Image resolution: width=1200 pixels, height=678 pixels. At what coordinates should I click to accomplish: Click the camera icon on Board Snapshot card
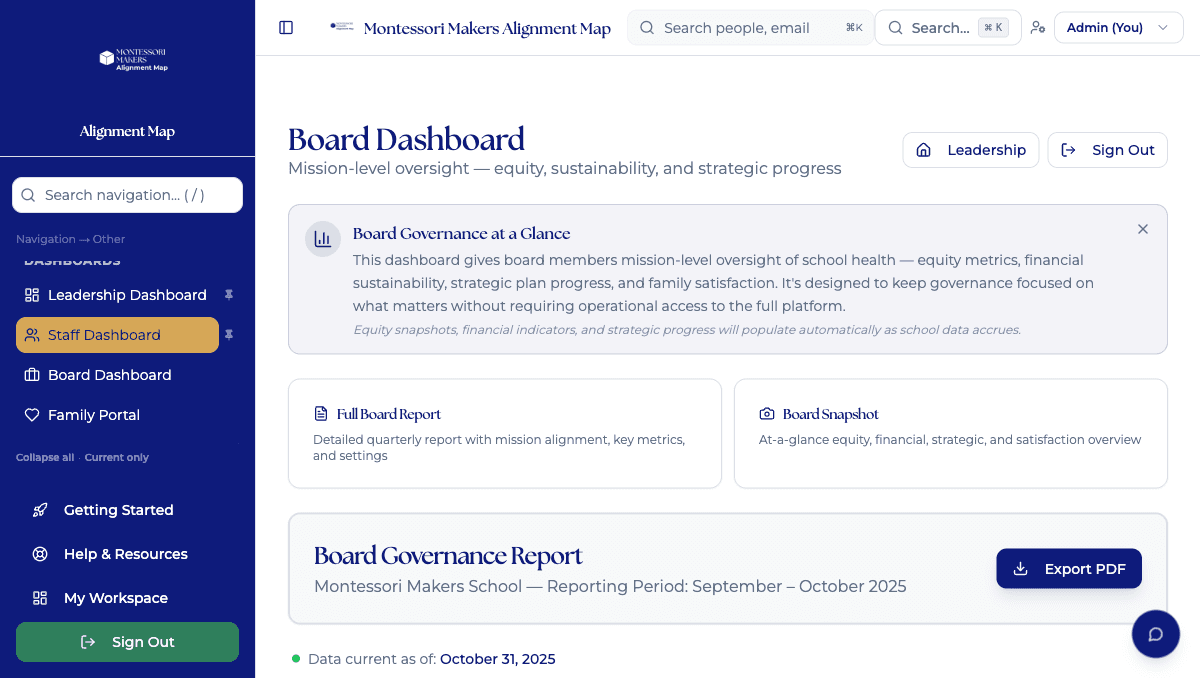coord(767,413)
